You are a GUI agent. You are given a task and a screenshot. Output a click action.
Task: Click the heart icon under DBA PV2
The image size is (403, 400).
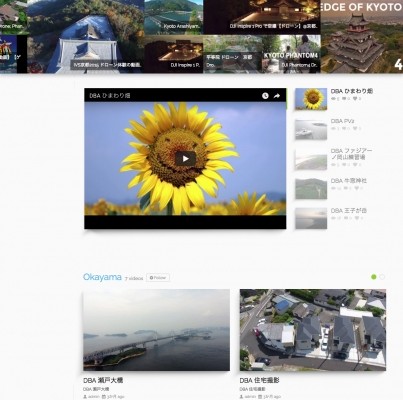[x=356, y=128]
